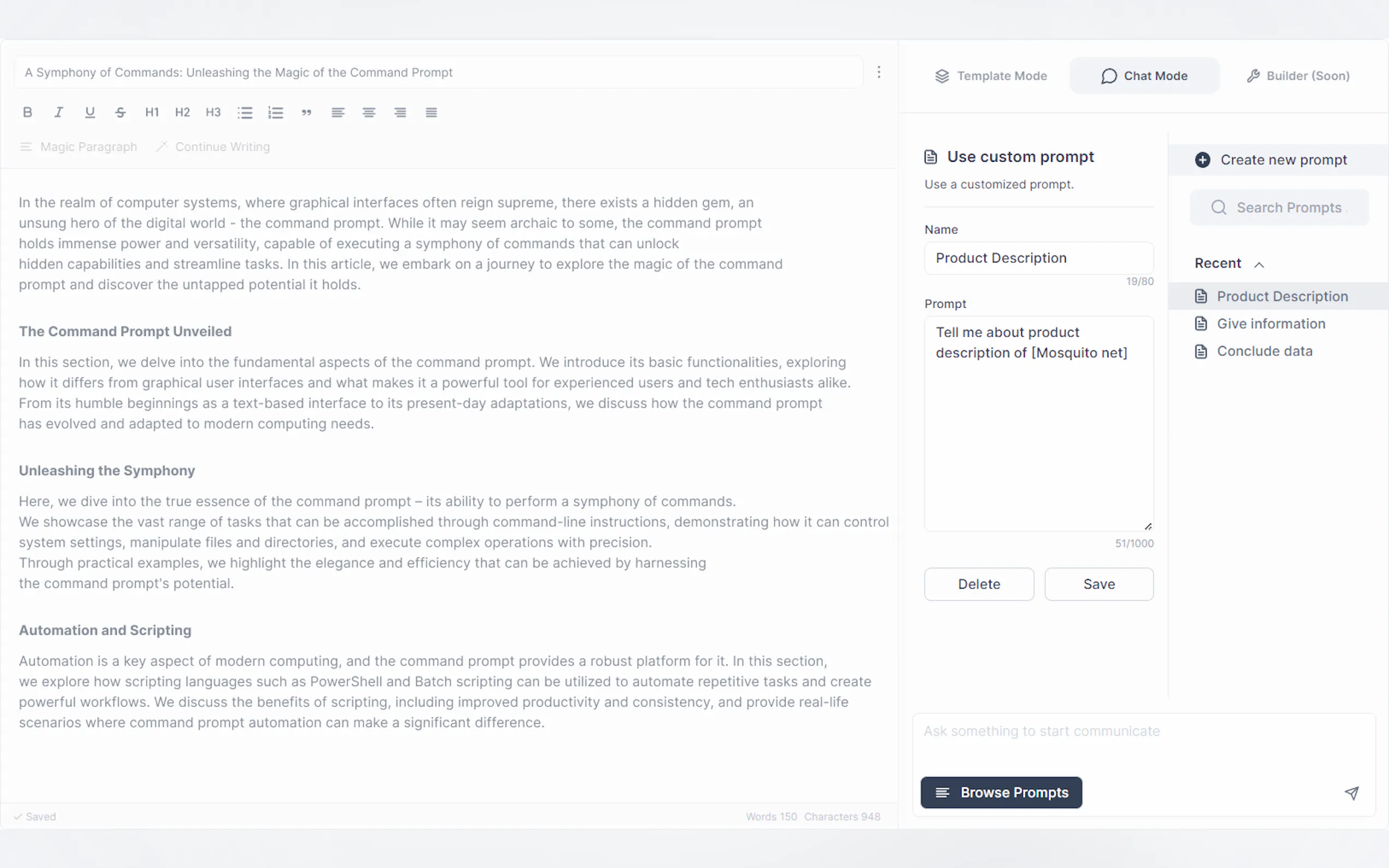The width and height of the screenshot is (1389, 868).
Task: Apply italic formatting
Action: click(59, 113)
